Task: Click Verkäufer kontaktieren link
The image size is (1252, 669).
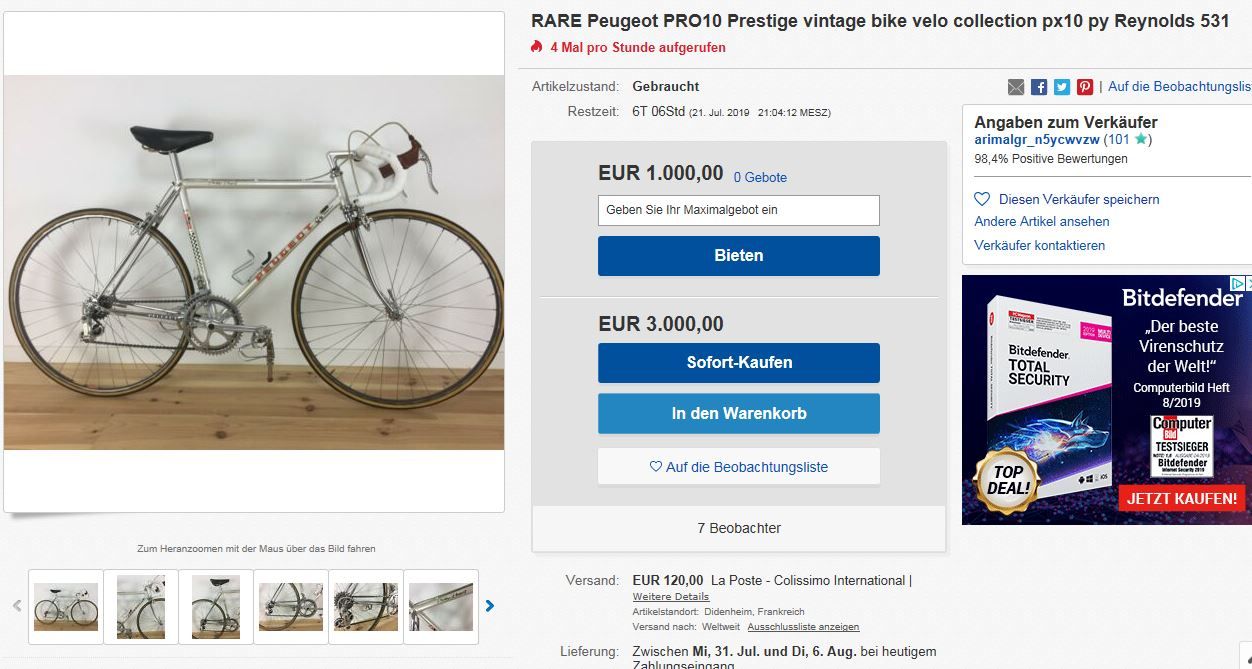Action: coord(1039,245)
